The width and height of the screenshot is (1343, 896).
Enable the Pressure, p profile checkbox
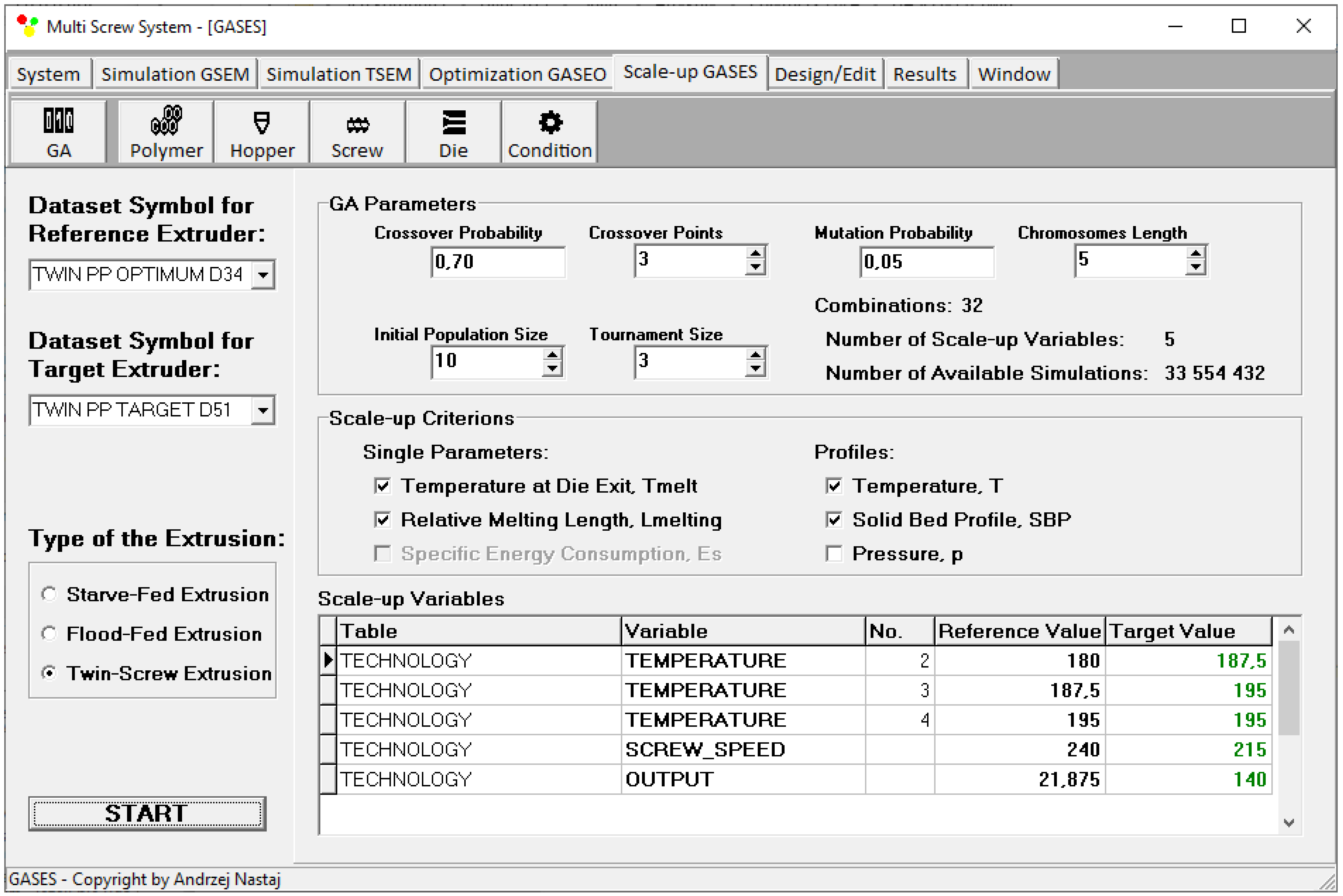click(x=834, y=554)
